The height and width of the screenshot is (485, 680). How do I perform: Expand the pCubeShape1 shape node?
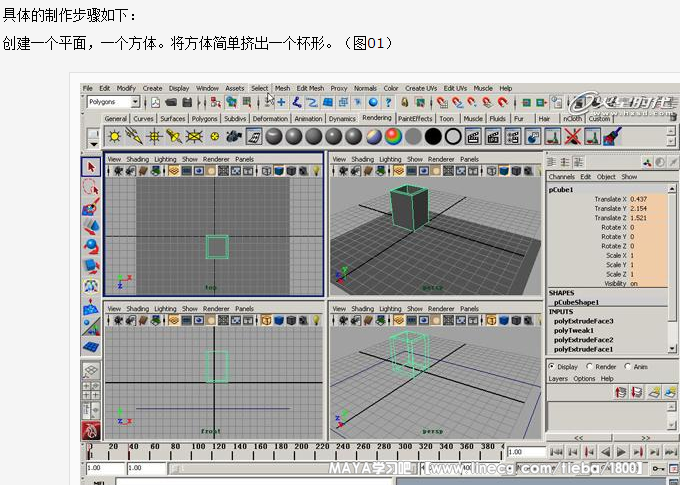(576, 302)
